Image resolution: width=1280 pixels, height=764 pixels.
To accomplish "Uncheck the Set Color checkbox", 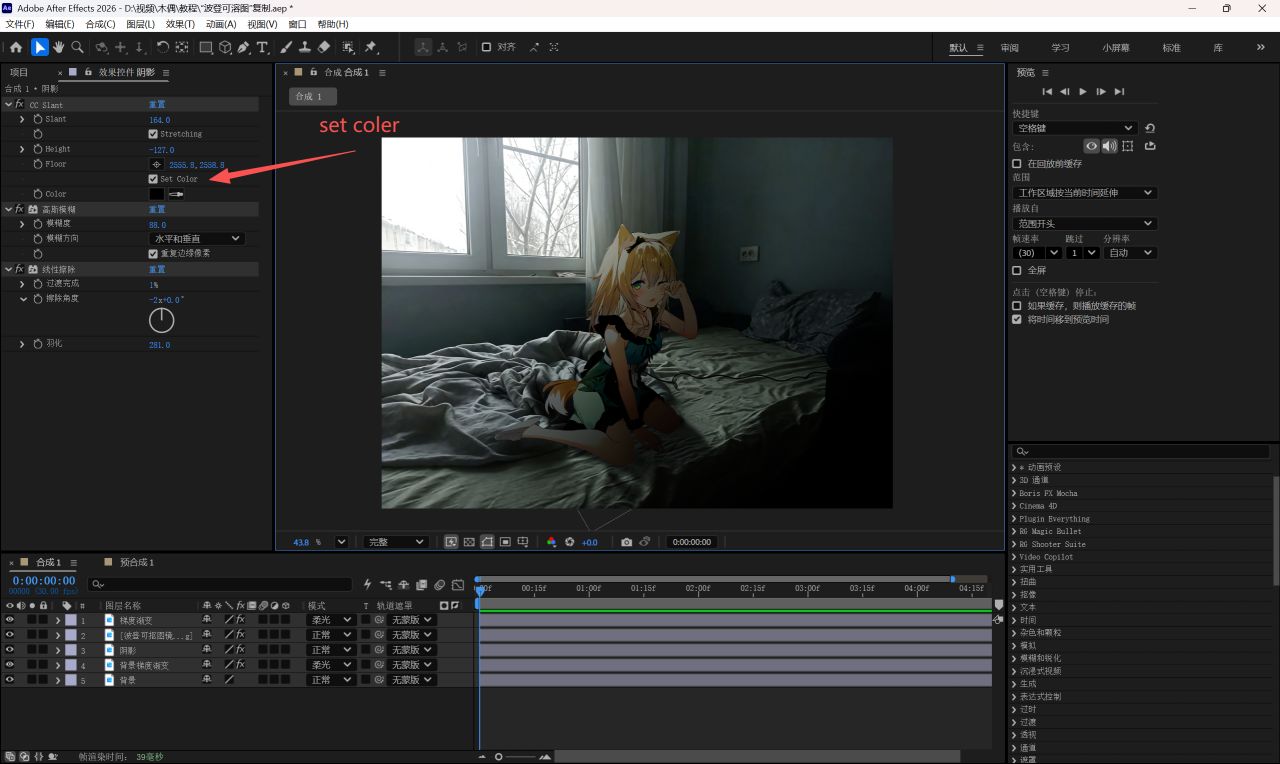I will 153,179.
